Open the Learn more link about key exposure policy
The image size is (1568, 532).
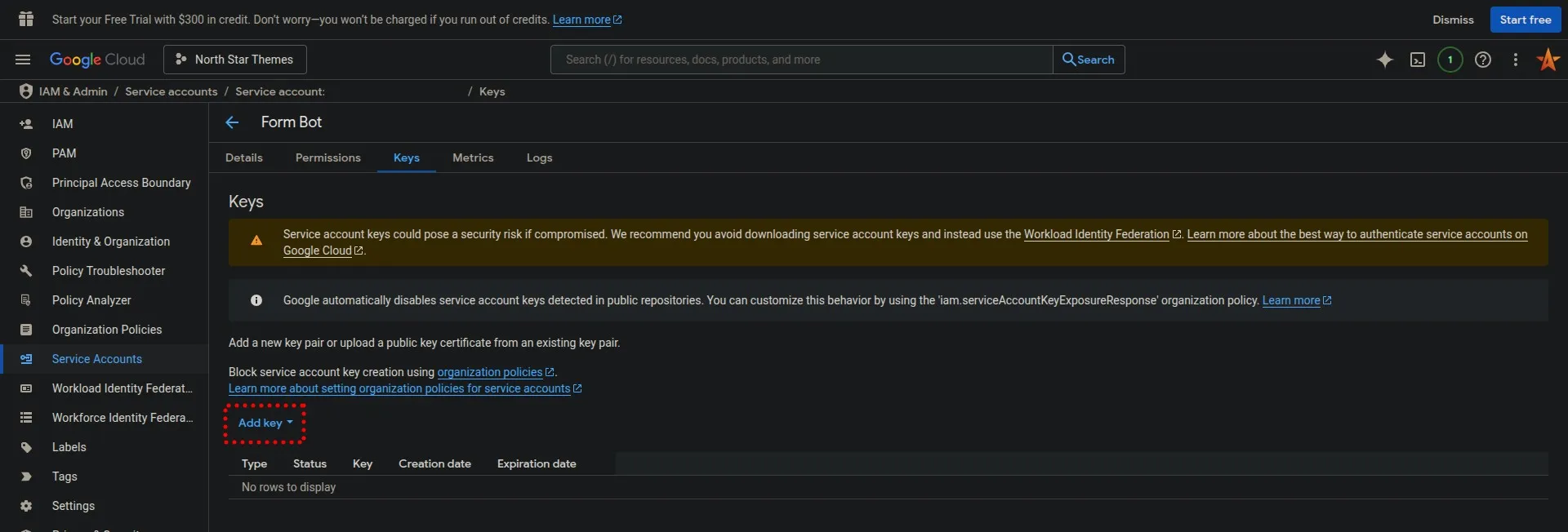click(1296, 300)
